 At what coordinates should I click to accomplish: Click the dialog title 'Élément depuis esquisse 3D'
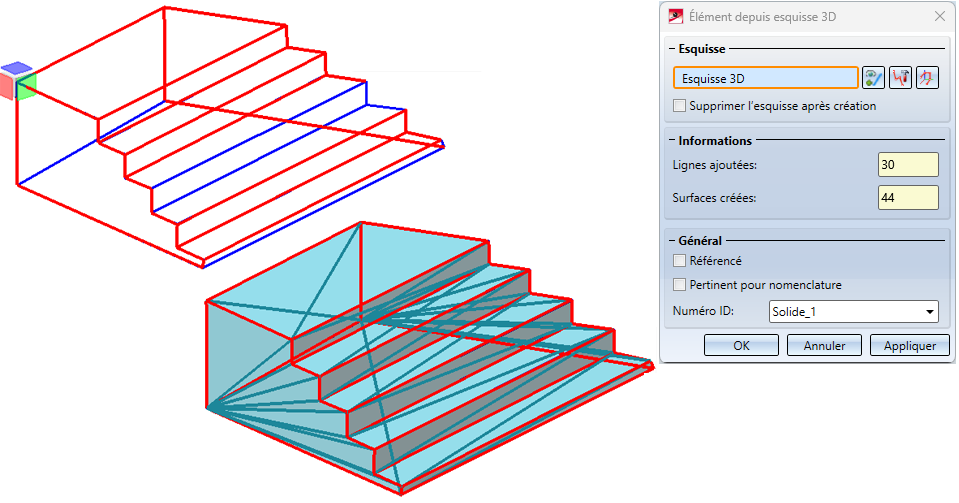click(762, 17)
